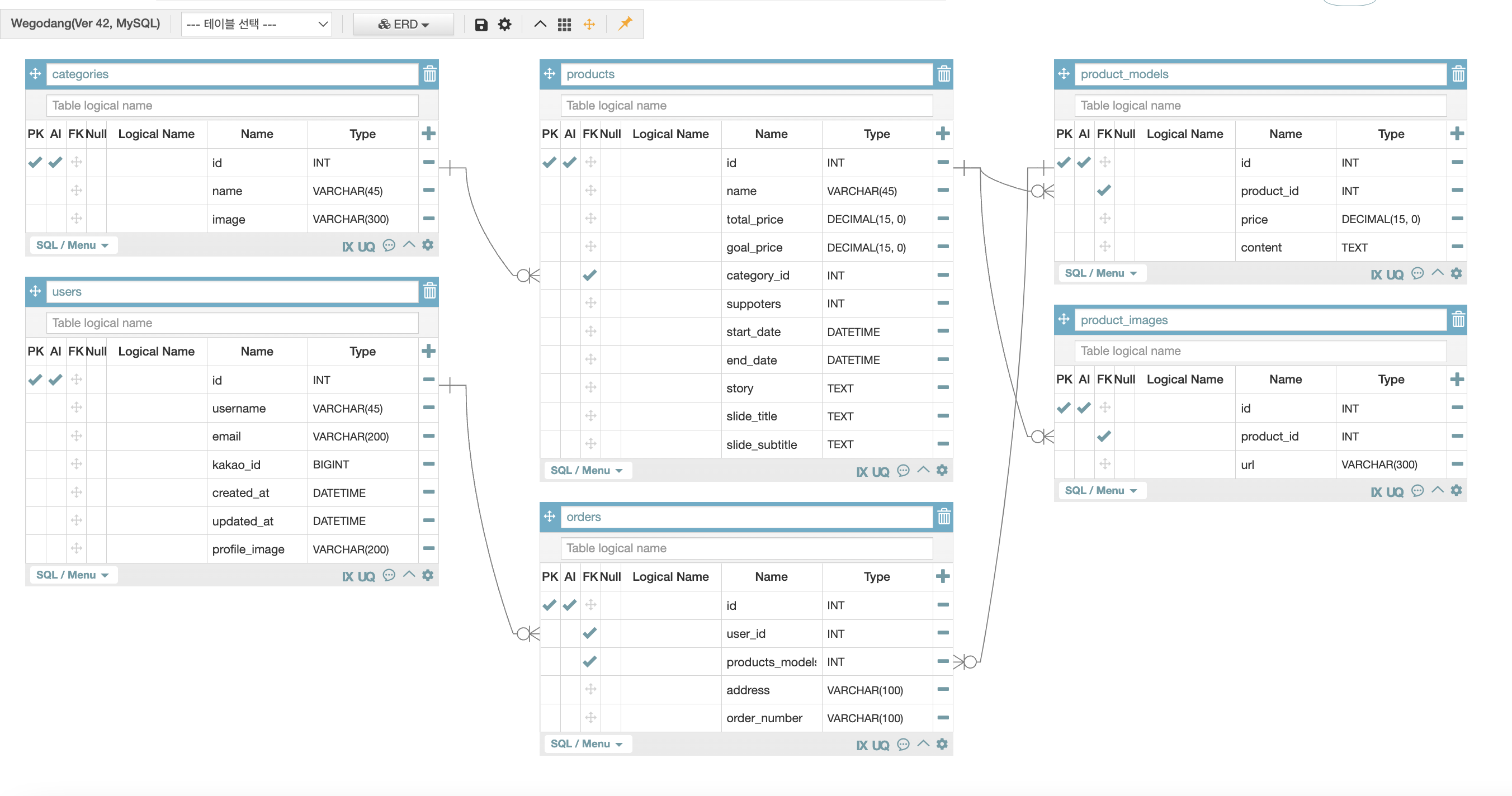Open SQL / Menu for products table
Image resolution: width=1512 pixels, height=796 pixels.
pos(585,471)
